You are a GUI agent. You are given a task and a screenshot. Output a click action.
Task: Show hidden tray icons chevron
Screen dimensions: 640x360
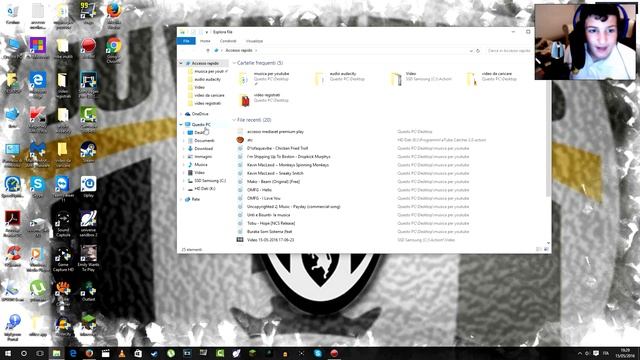tap(580, 353)
